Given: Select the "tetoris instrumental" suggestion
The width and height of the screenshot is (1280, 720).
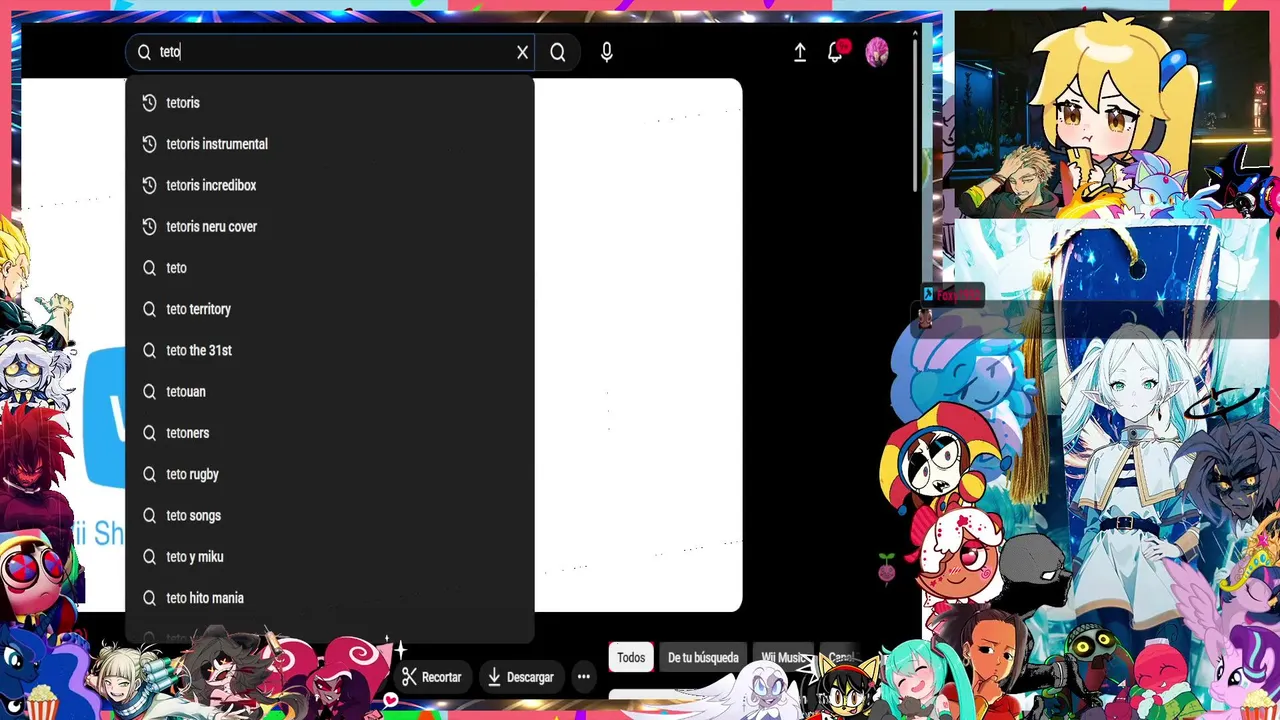Looking at the screenshot, I should [x=330, y=144].
